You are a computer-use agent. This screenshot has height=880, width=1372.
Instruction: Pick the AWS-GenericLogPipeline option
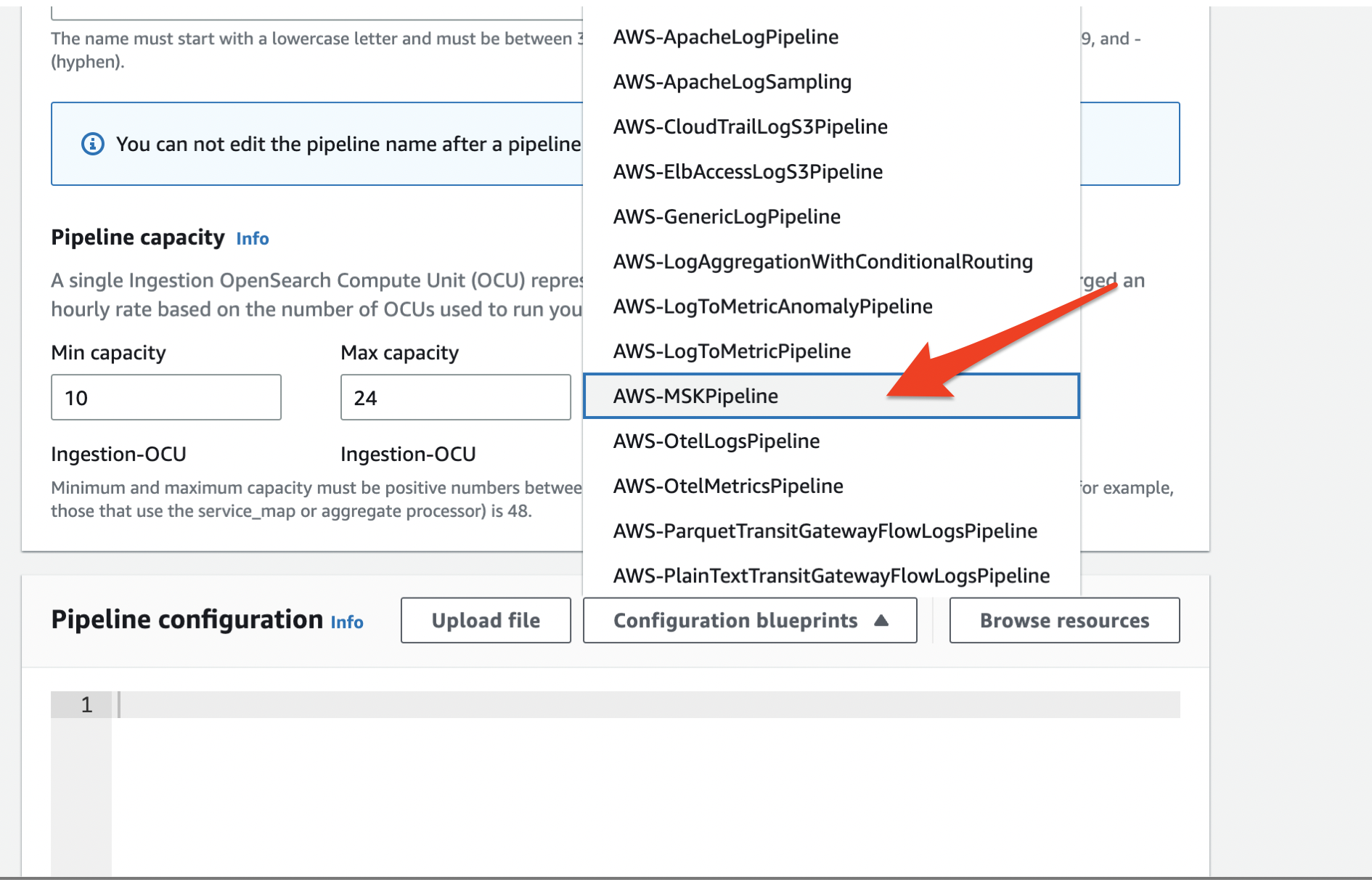pos(831,217)
